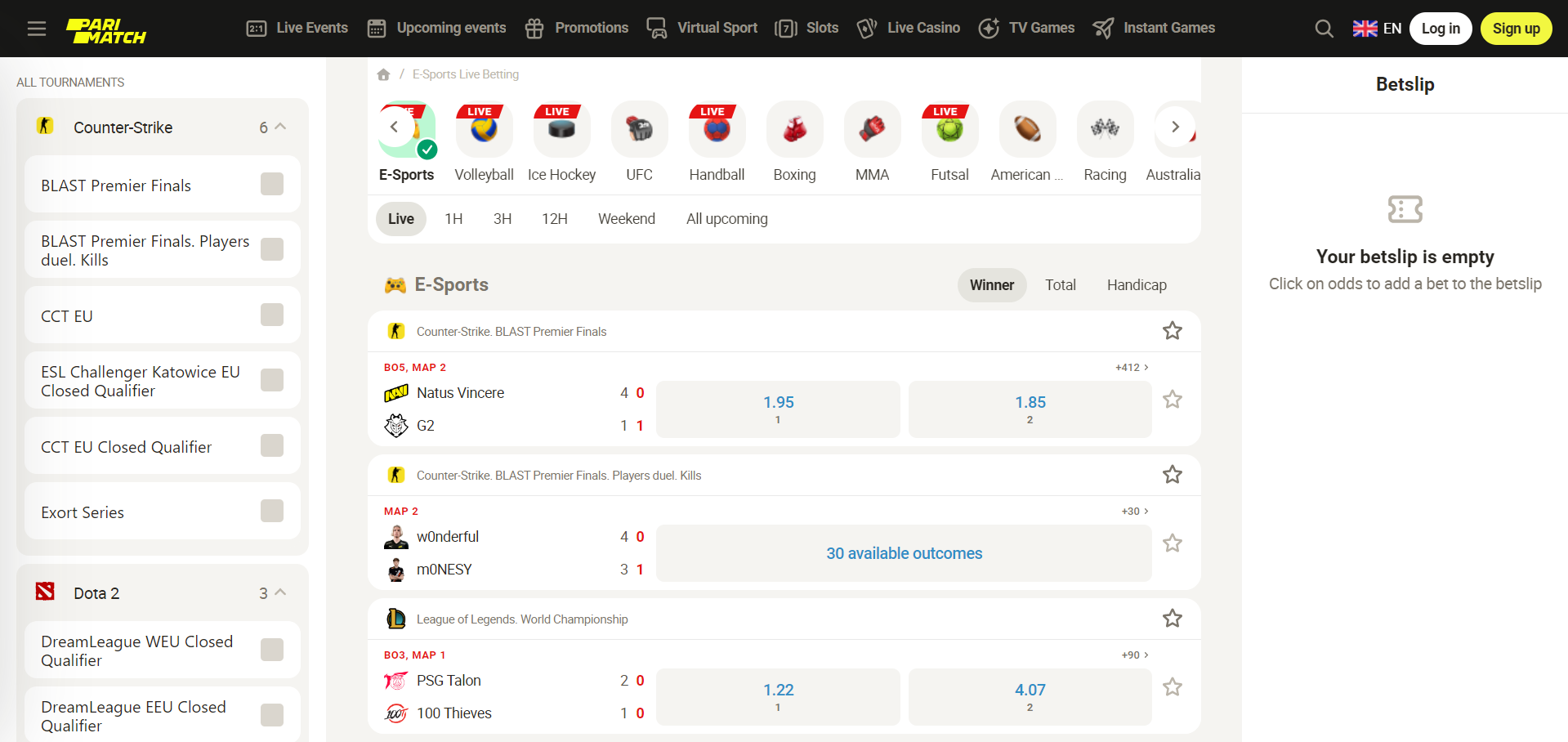This screenshot has width=1568, height=742.
Task: Favorite the League of Legends World Championship
Action: tap(1173, 619)
